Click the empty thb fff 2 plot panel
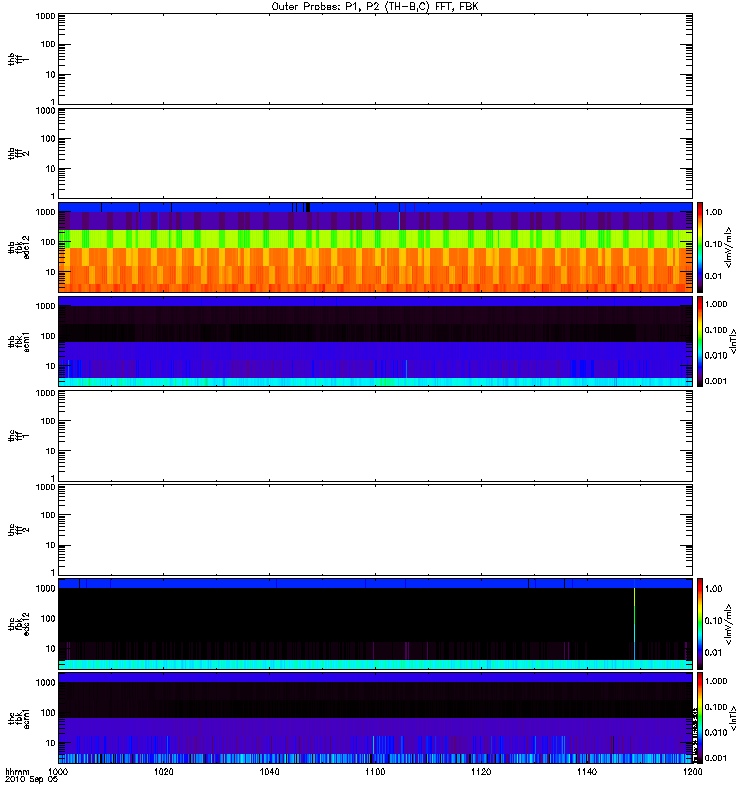 (x=376, y=153)
